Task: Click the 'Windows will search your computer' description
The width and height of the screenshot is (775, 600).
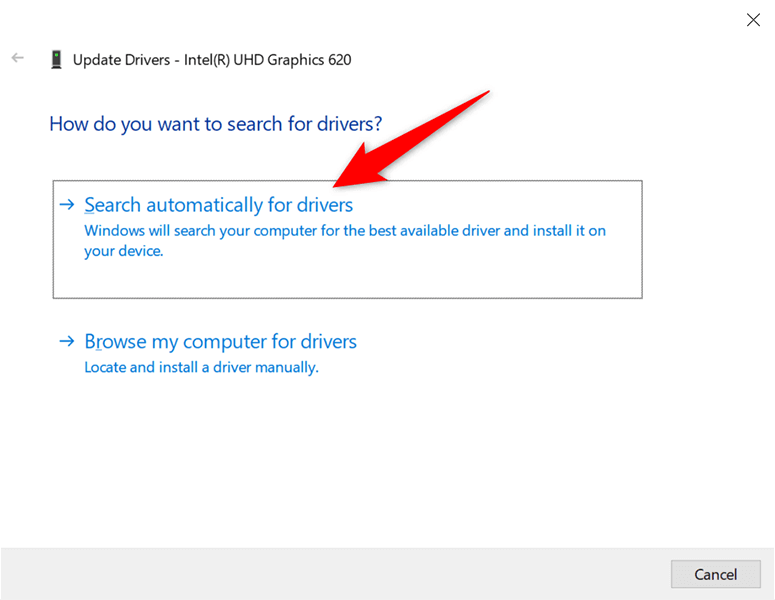Action: point(345,231)
